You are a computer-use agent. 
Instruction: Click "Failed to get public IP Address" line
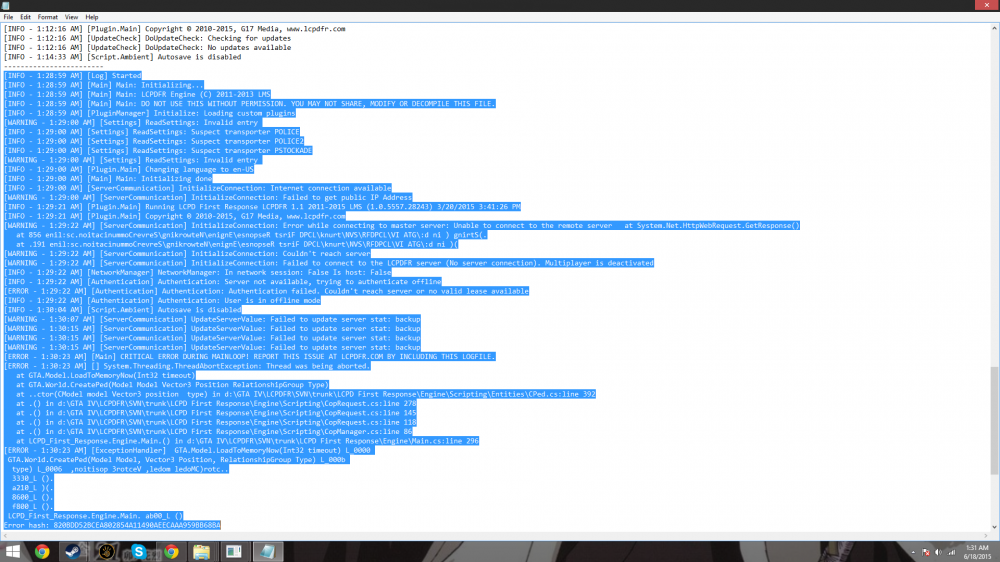pos(208,197)
